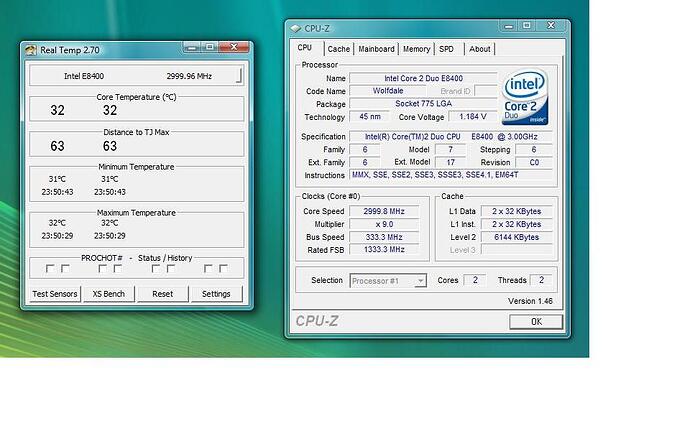Minimize the CPU-Z window
690x431 pixels.
pos(509,26)
